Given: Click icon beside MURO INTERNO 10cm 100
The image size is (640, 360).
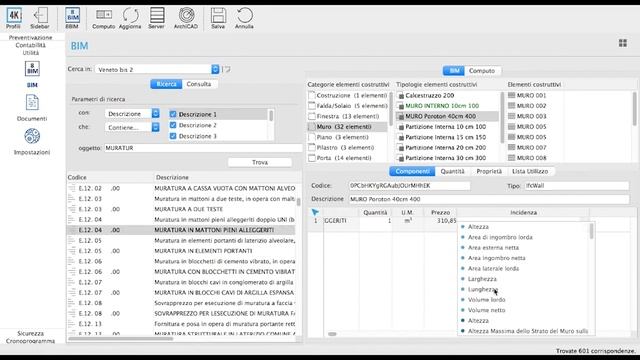Looking at the screenshot, I should pos(401,106).
